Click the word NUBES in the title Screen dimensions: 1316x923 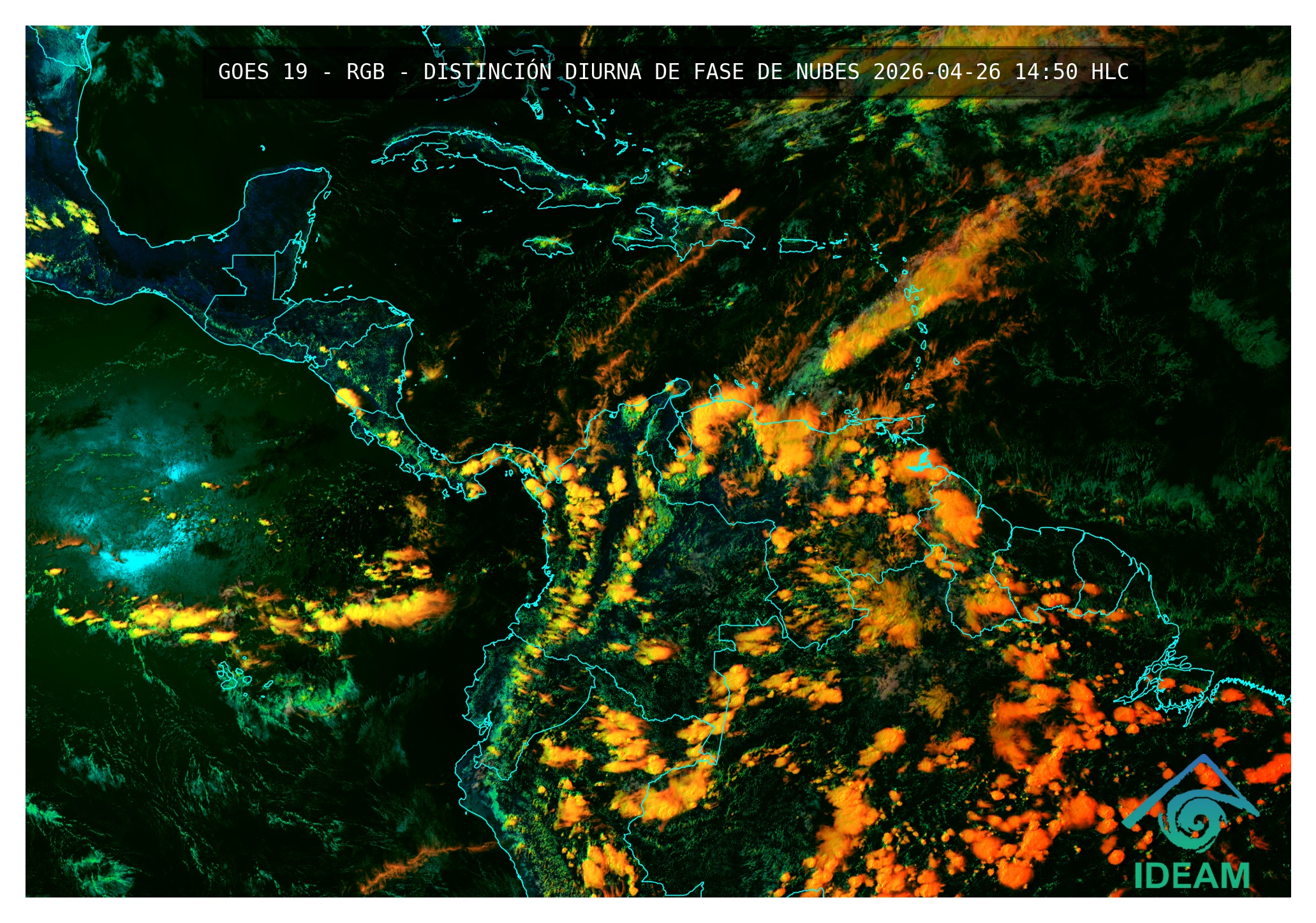pyautogui.click(x=827, y=72)
